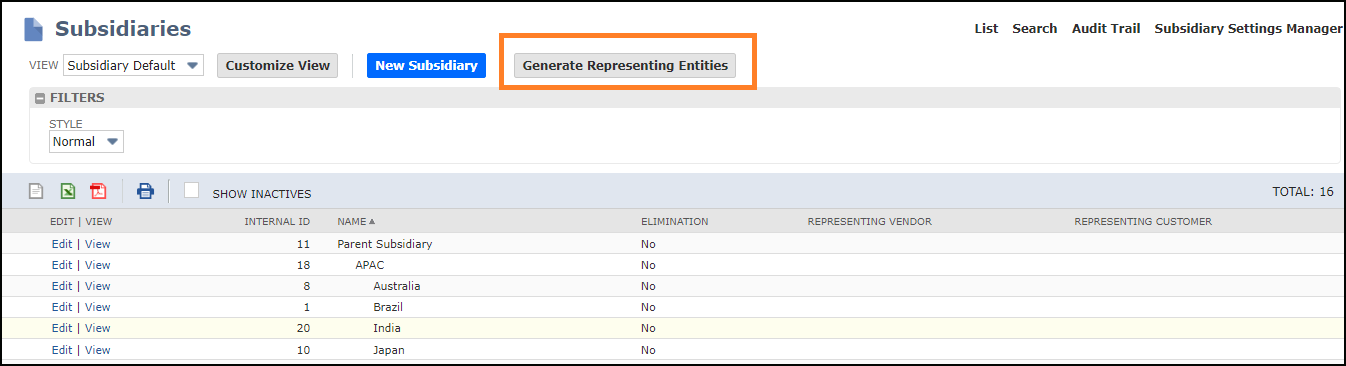The image size is (1346, 366).
Task: Export list as CSV icon
Action: coord(36,191)
